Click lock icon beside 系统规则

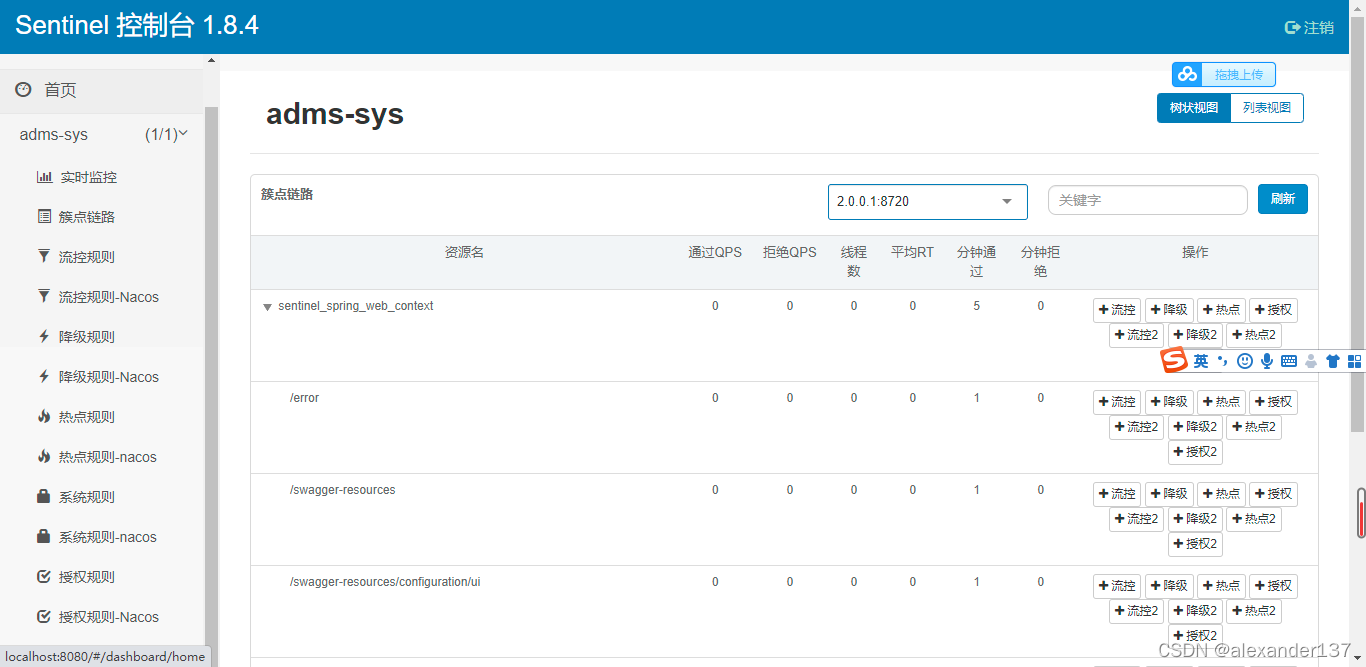[x=43, y=496]
